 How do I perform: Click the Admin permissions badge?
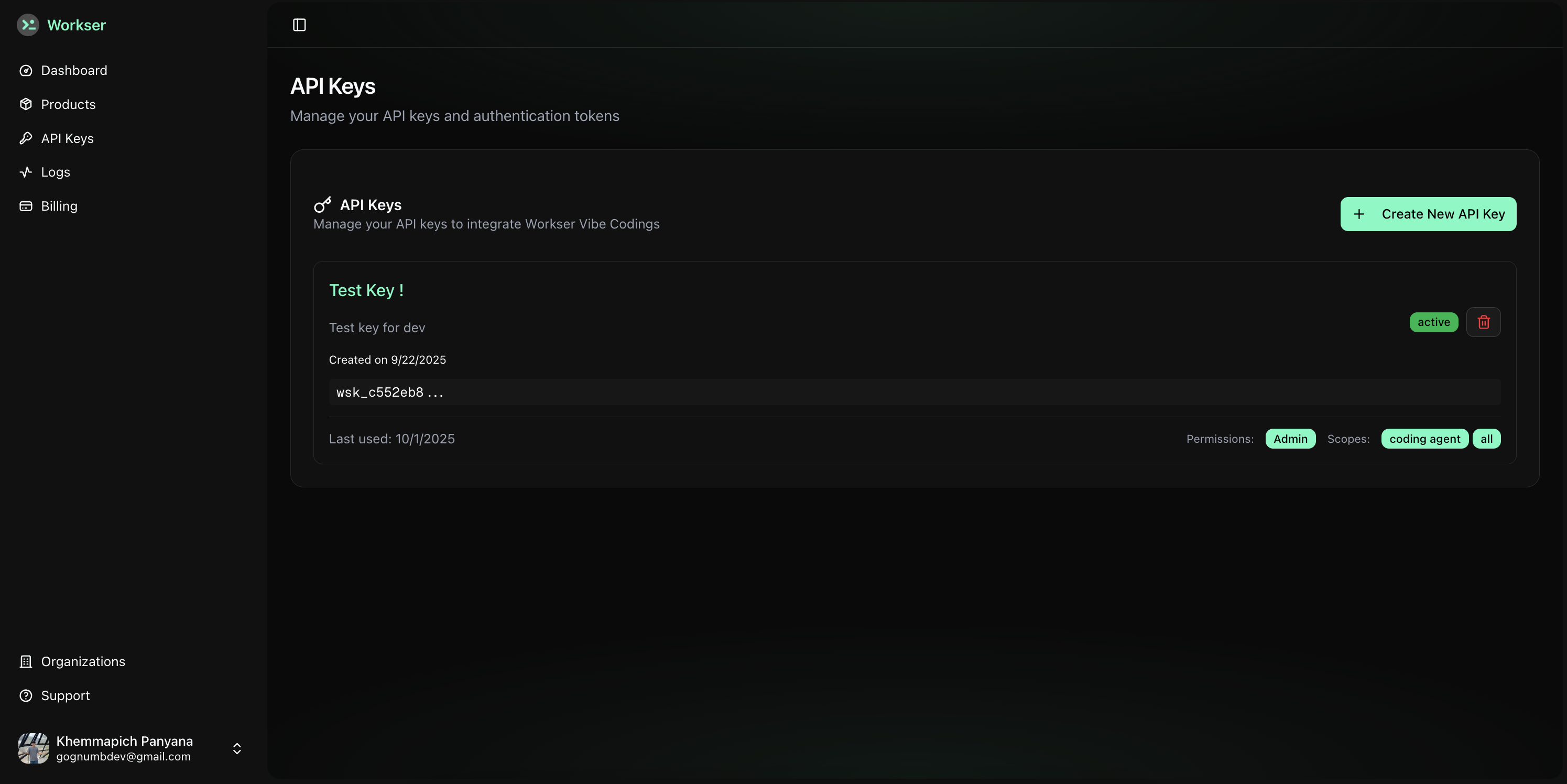(x=1290, y=439)
